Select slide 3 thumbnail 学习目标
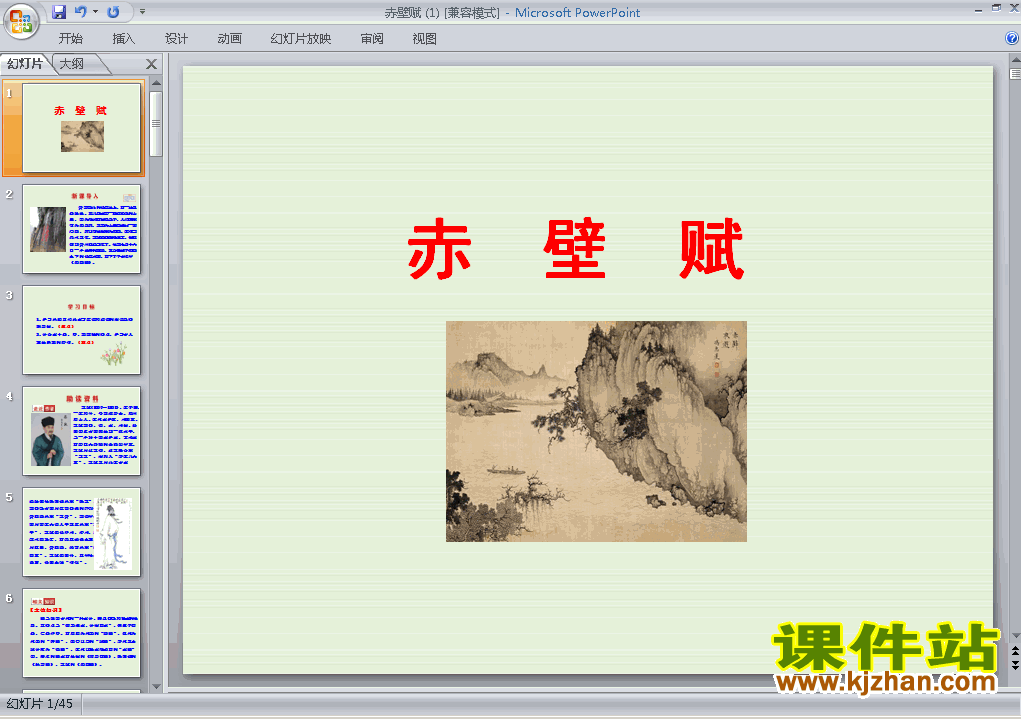Viewport: 1021px width, 719px height. click(81, 330)
